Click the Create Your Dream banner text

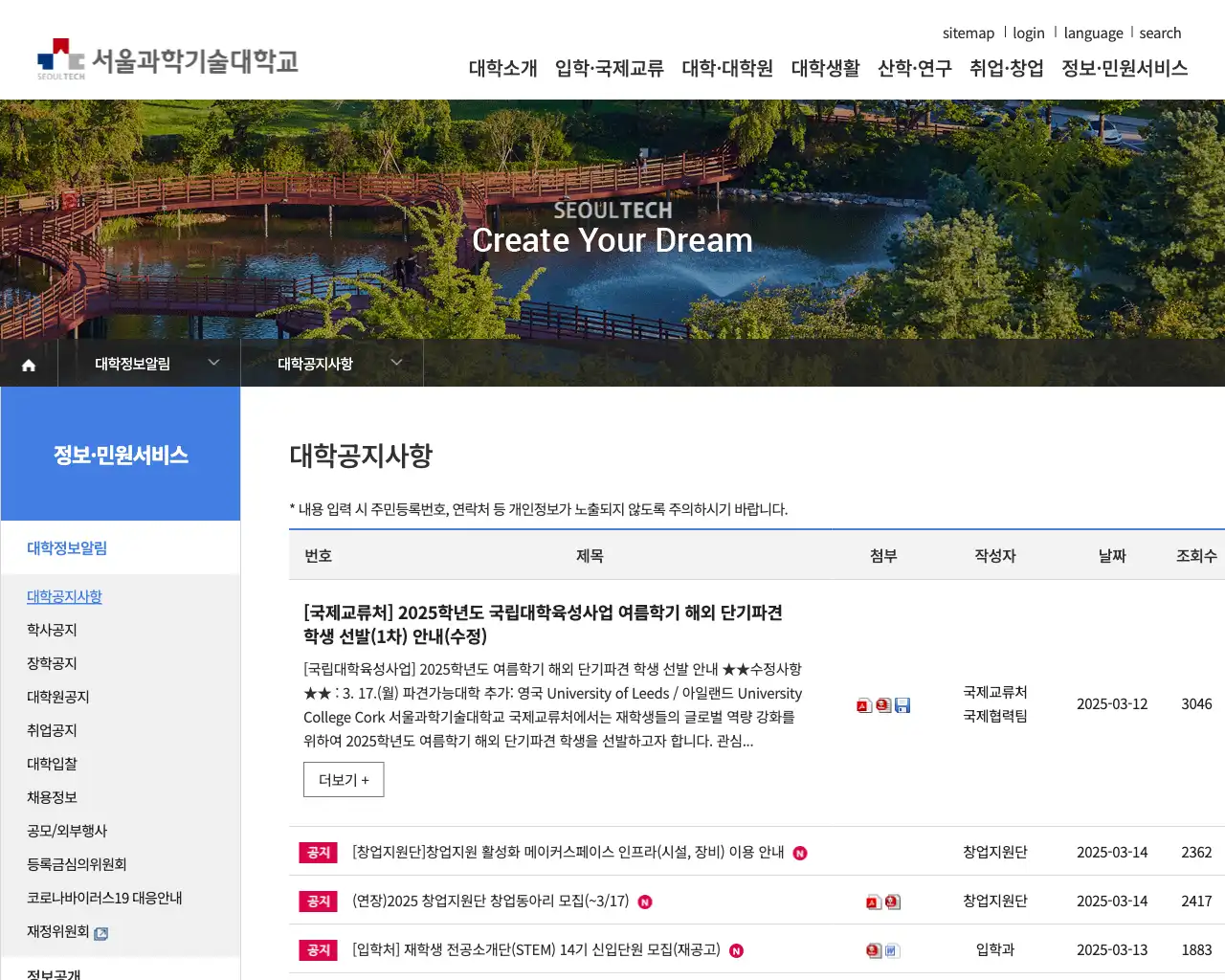pos(612,240)
